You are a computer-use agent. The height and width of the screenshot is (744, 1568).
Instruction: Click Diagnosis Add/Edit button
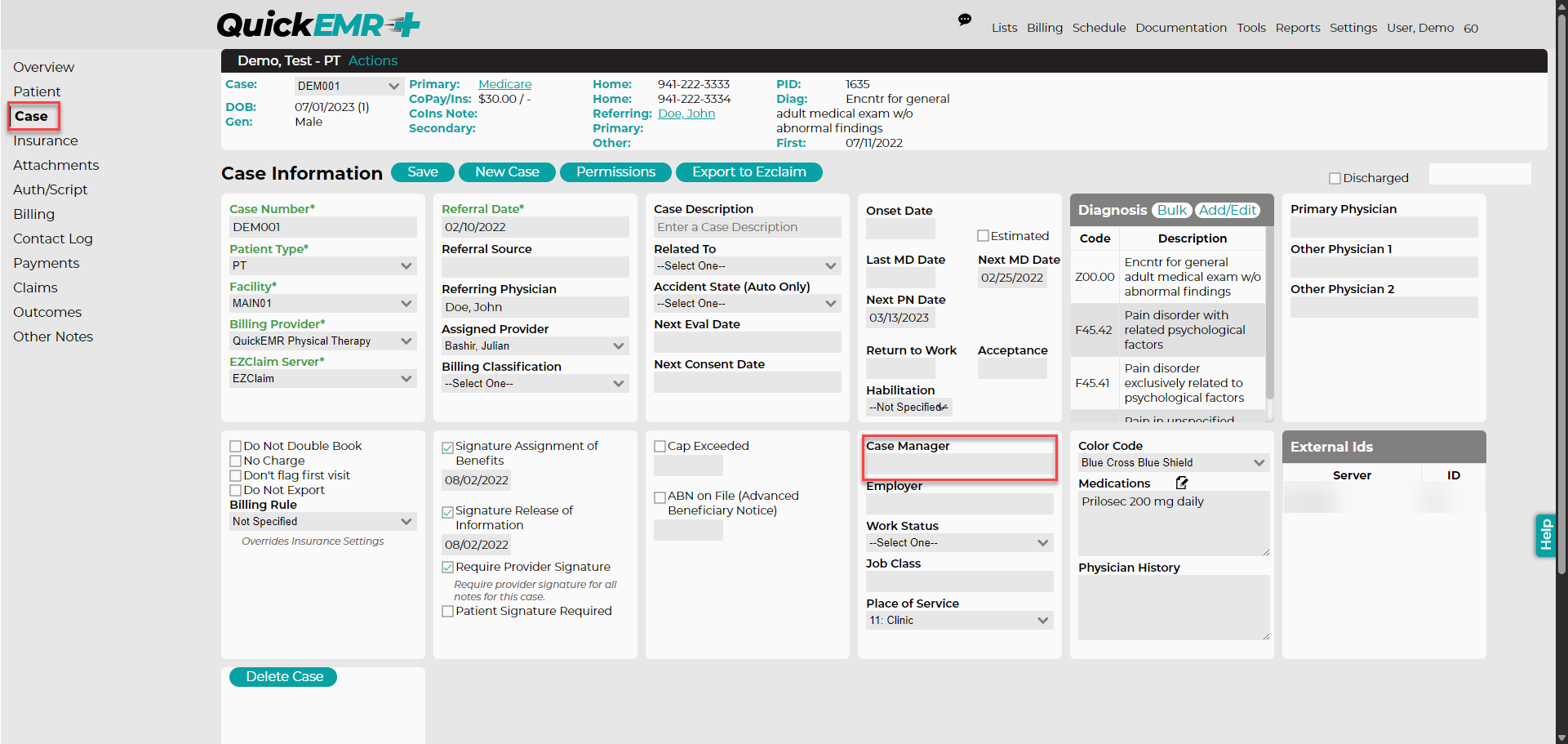[x=1228, y=211]
